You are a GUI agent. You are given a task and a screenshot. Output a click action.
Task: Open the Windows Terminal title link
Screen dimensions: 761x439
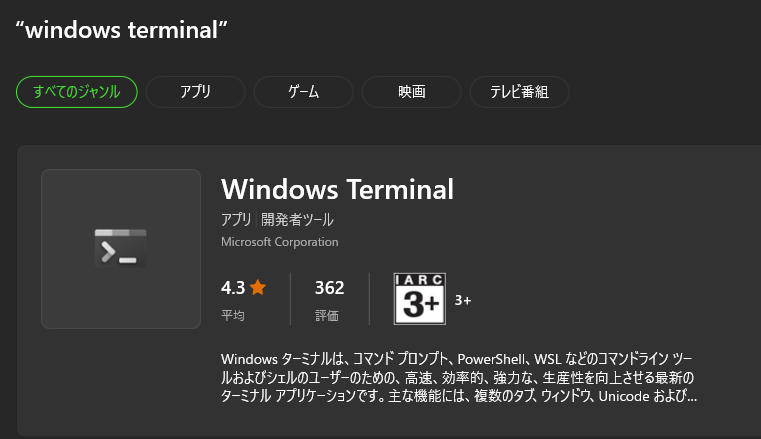337,189
